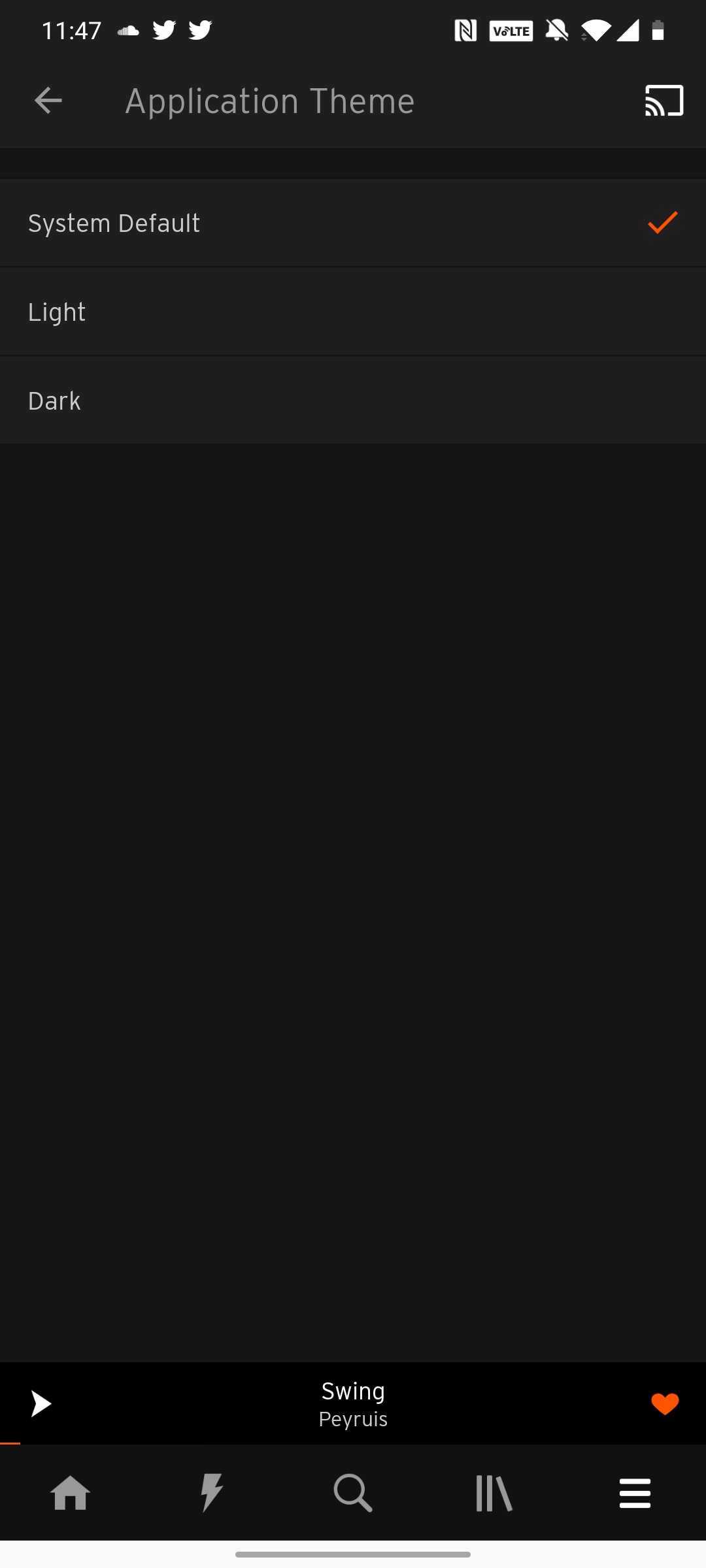Viewport: 706px width, 1568px height.
Task: Open the Stream lightning bolt tab
Action: [212, 1493]
